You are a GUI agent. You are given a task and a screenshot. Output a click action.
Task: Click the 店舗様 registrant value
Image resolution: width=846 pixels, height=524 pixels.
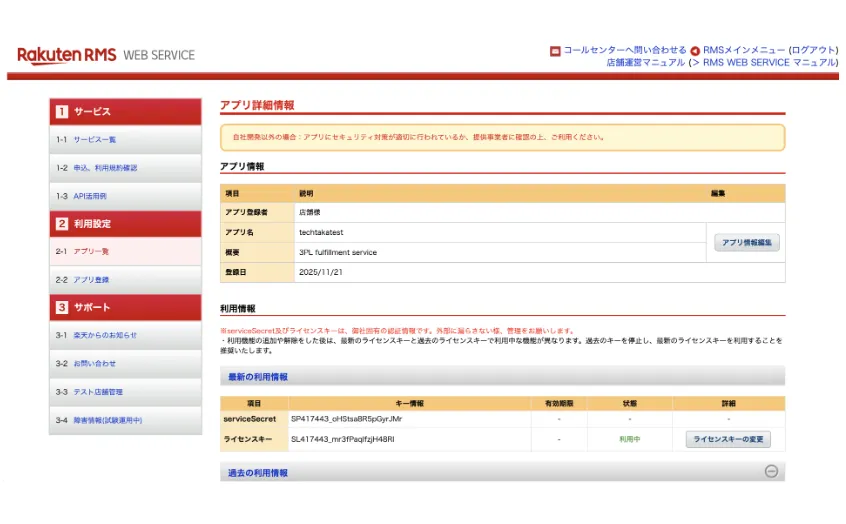tap(310, 212)
